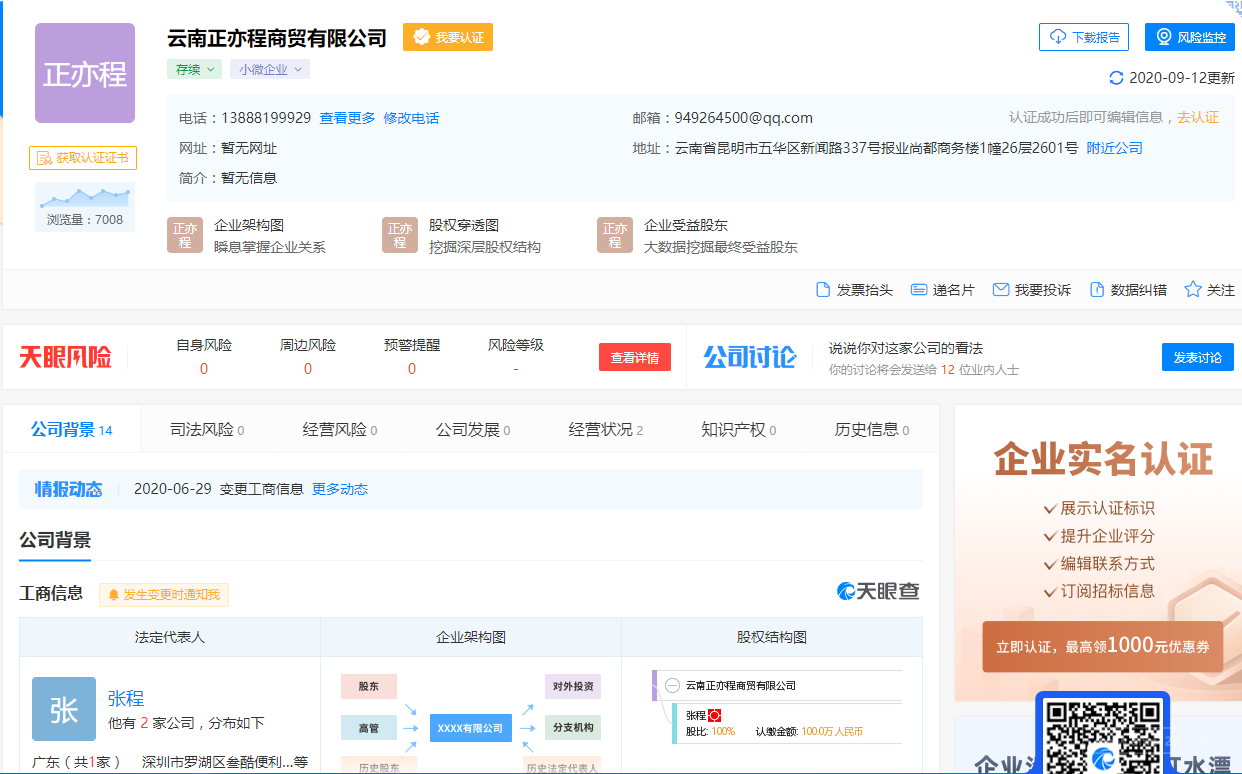
Task: Click 我要投诉 envelope icon
Action: tap(1000, 290)
